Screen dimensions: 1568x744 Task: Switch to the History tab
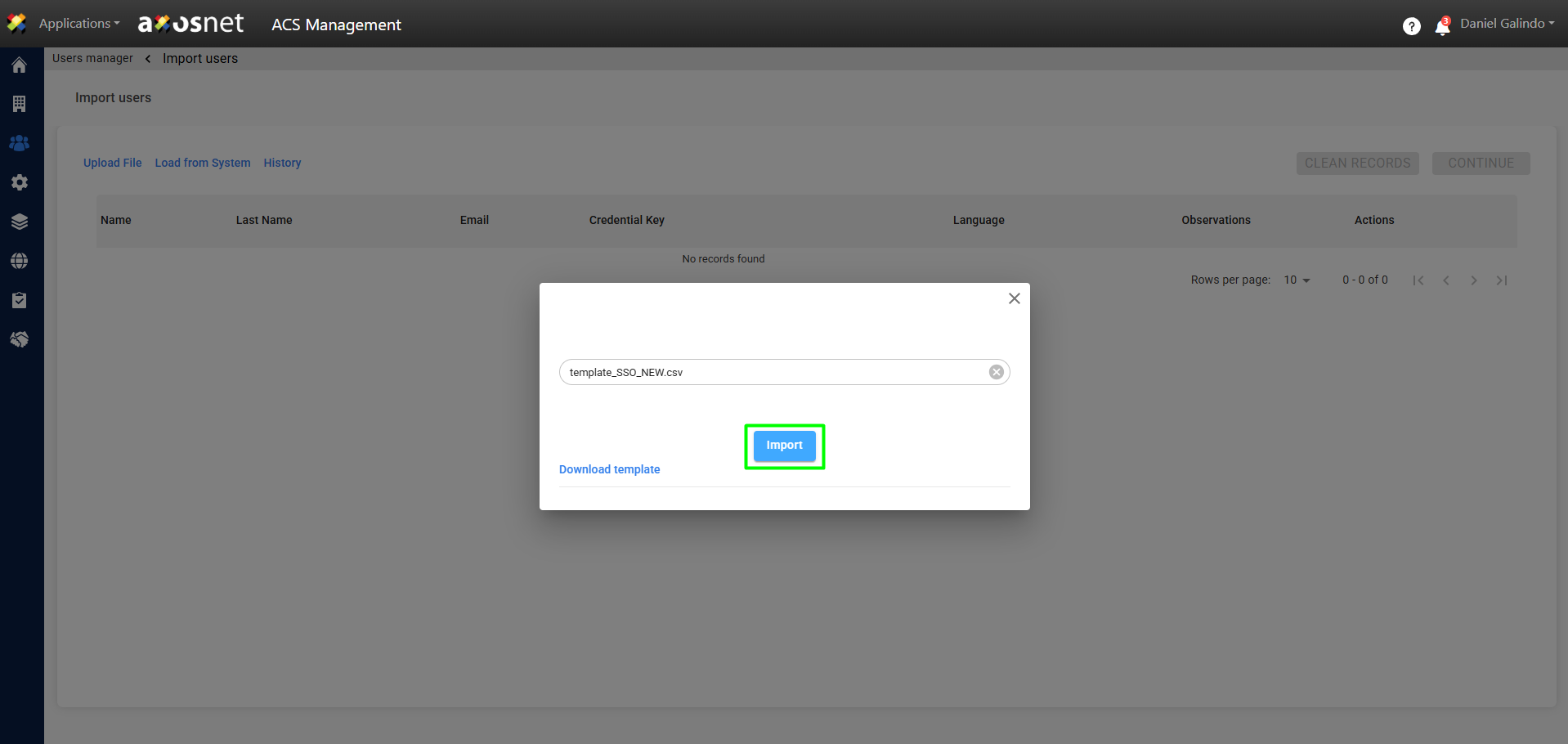click(282, 163)
